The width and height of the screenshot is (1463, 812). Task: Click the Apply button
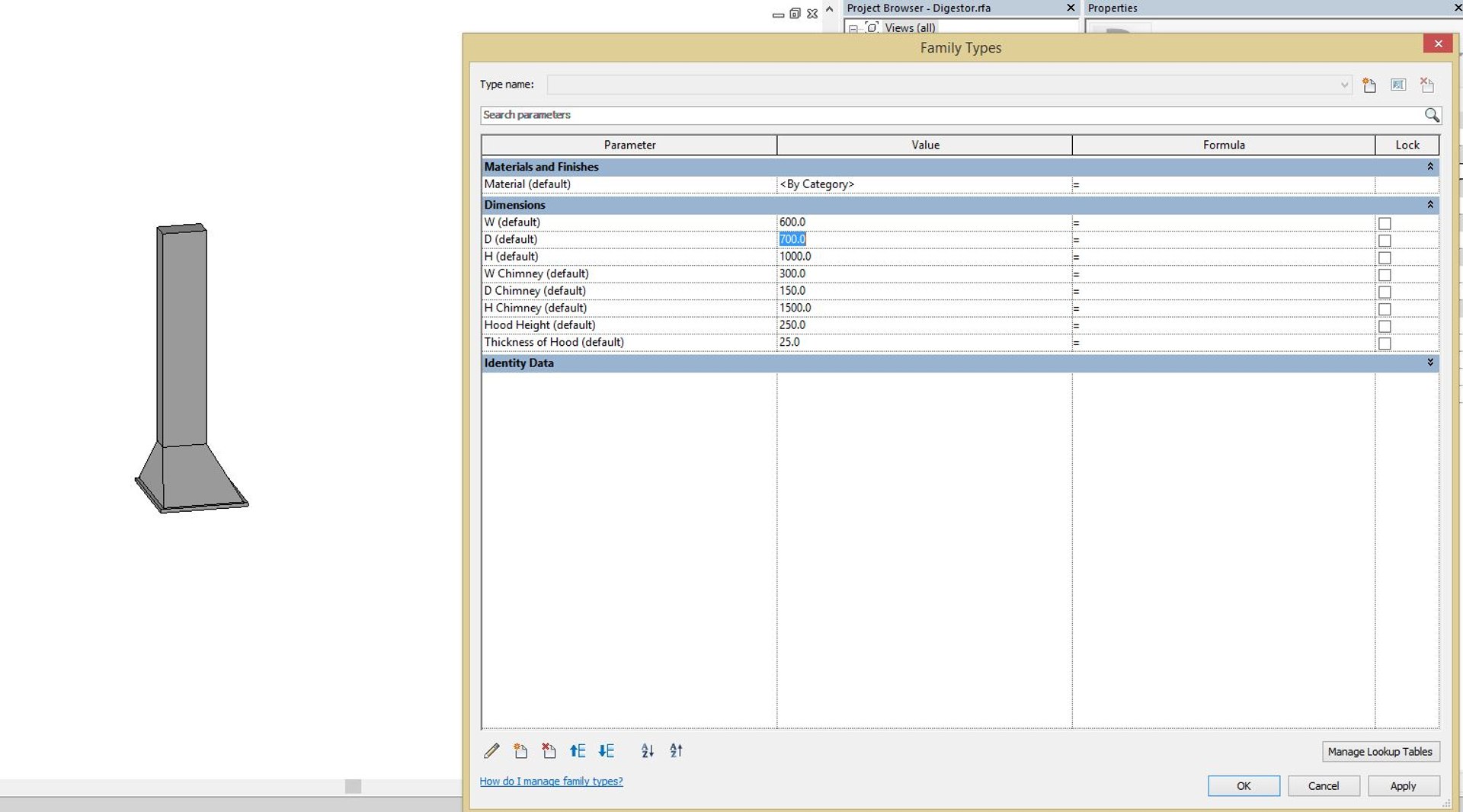click(1404, 786)
